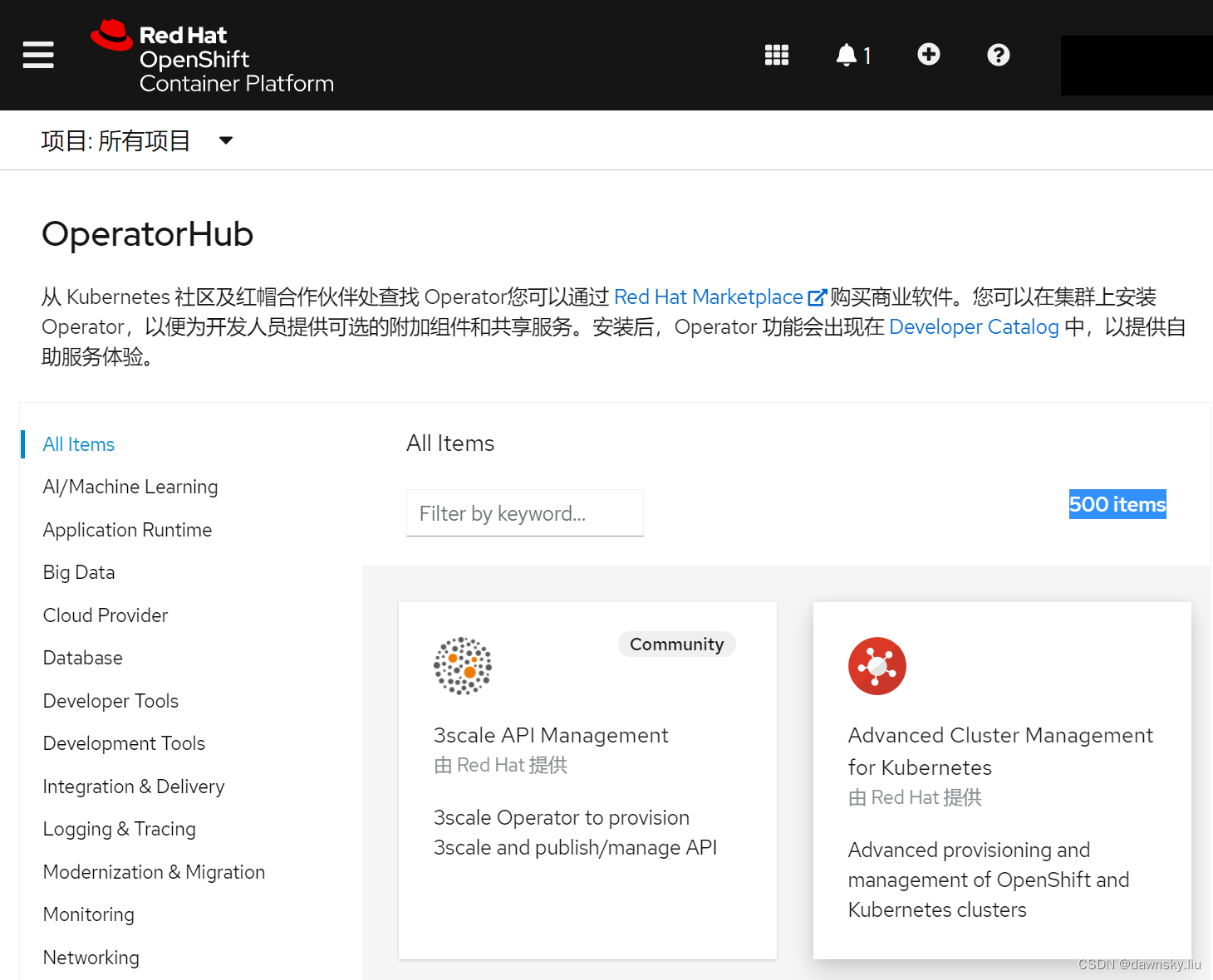Click the Community badge on 3scale card

point(677,644)
